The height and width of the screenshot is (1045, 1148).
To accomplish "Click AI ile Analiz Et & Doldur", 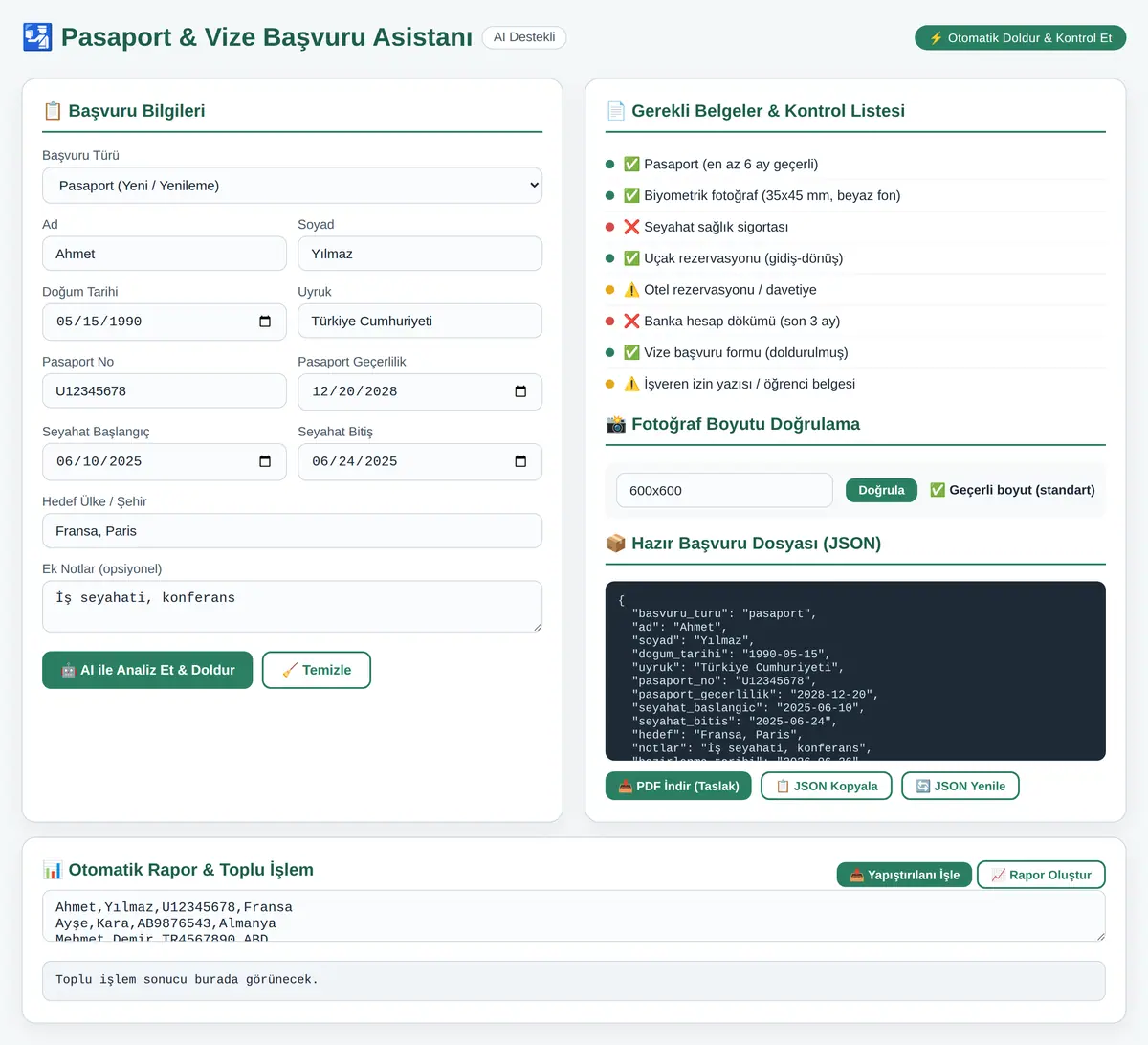I will pos(147,670).
